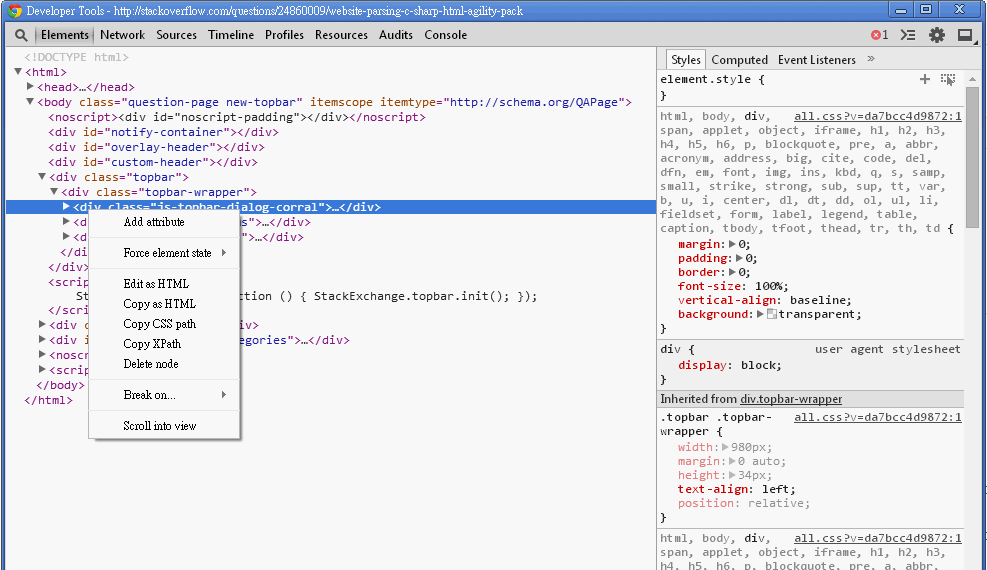Expand the margin property triangle under html, body
This screenshot has height=570, width=987.
[733, 244]
